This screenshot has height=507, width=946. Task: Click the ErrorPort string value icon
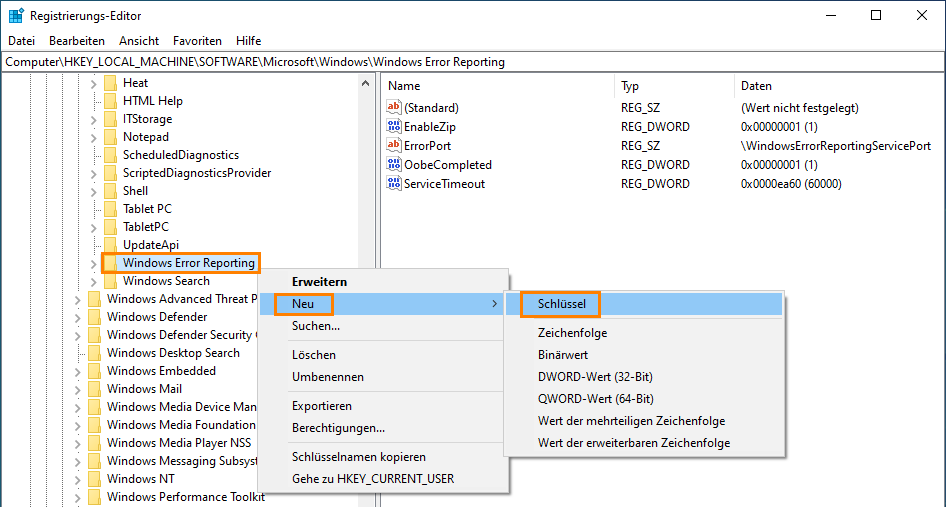point(394,145)
